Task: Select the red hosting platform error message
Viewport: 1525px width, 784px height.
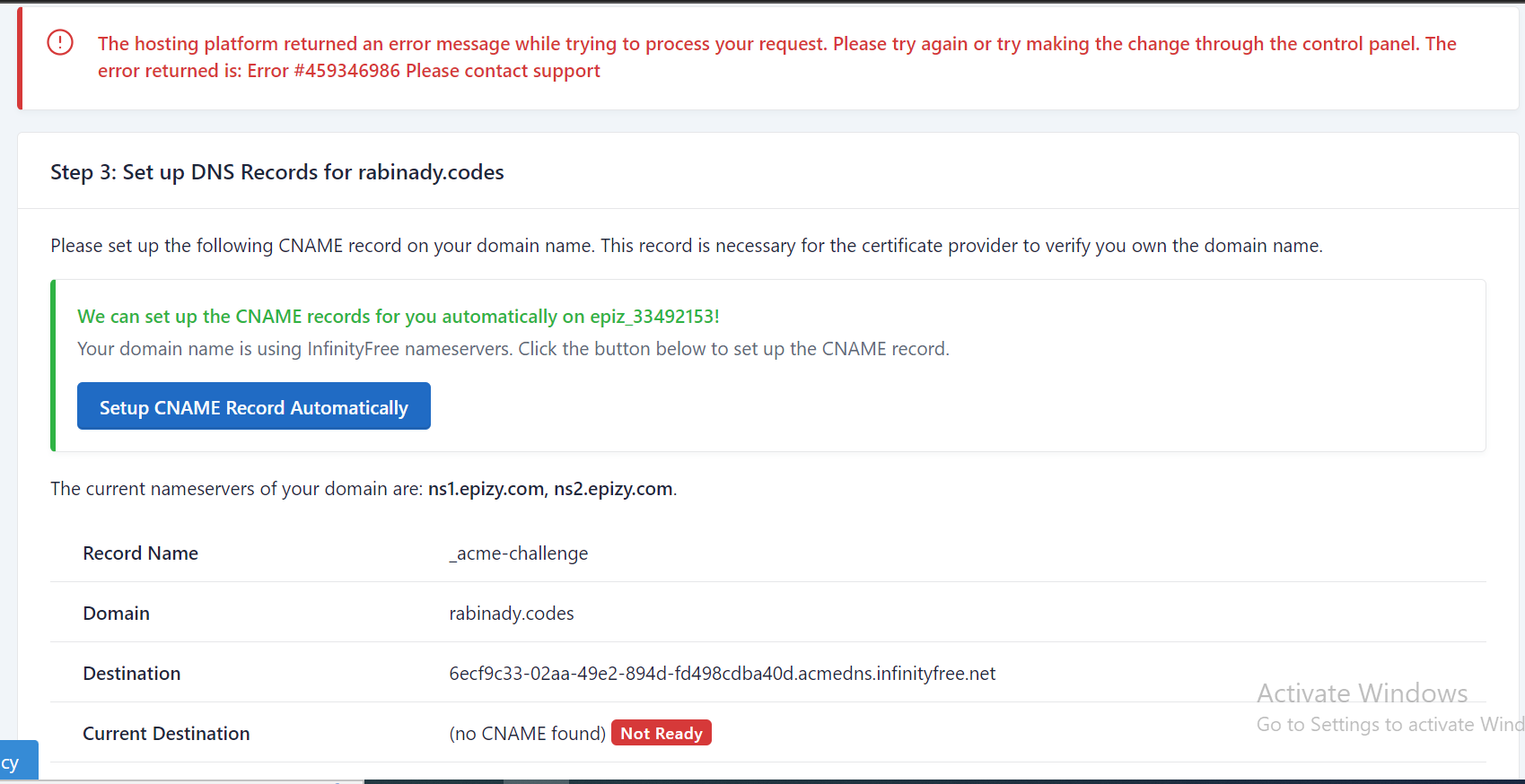Action: point(776,57)
